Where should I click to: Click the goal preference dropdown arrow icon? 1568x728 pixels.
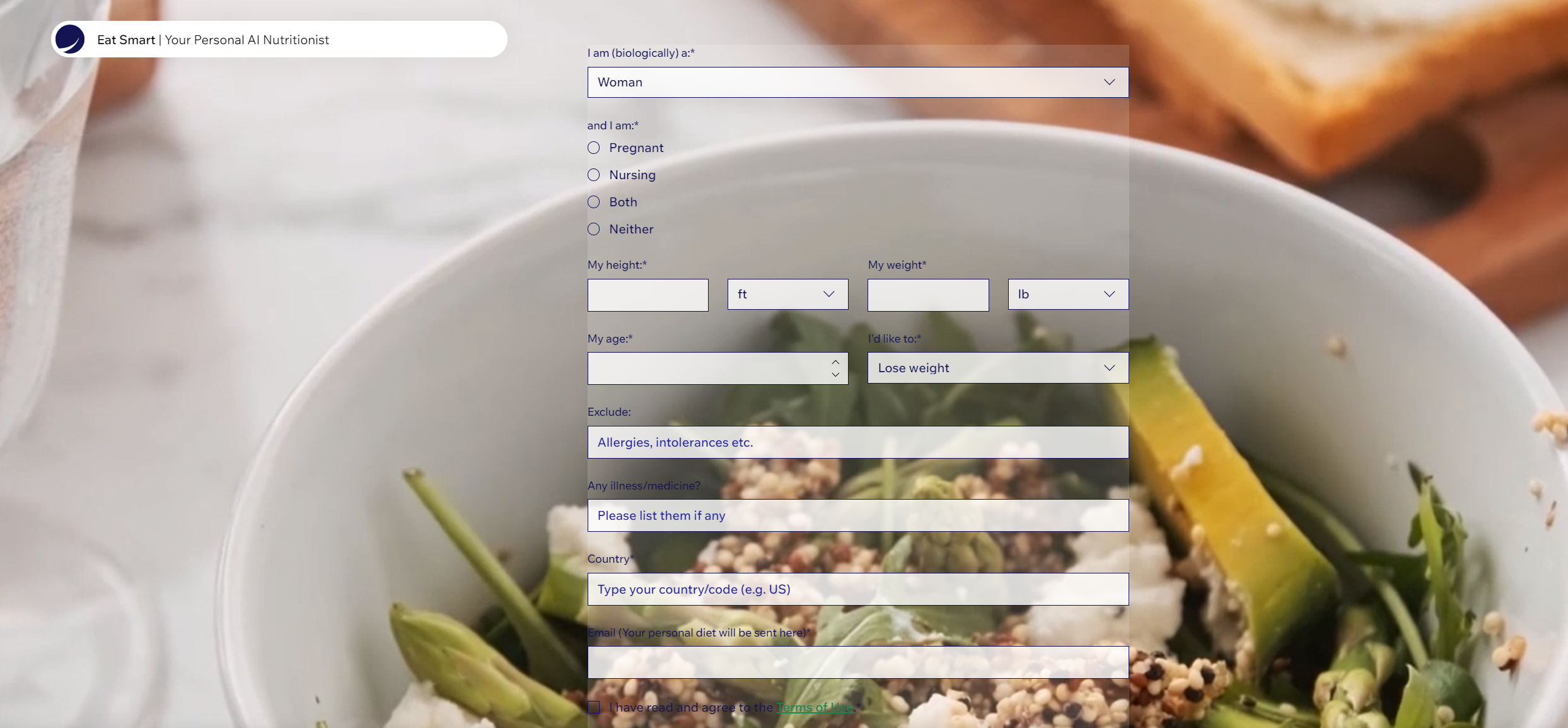(1108, 368)
